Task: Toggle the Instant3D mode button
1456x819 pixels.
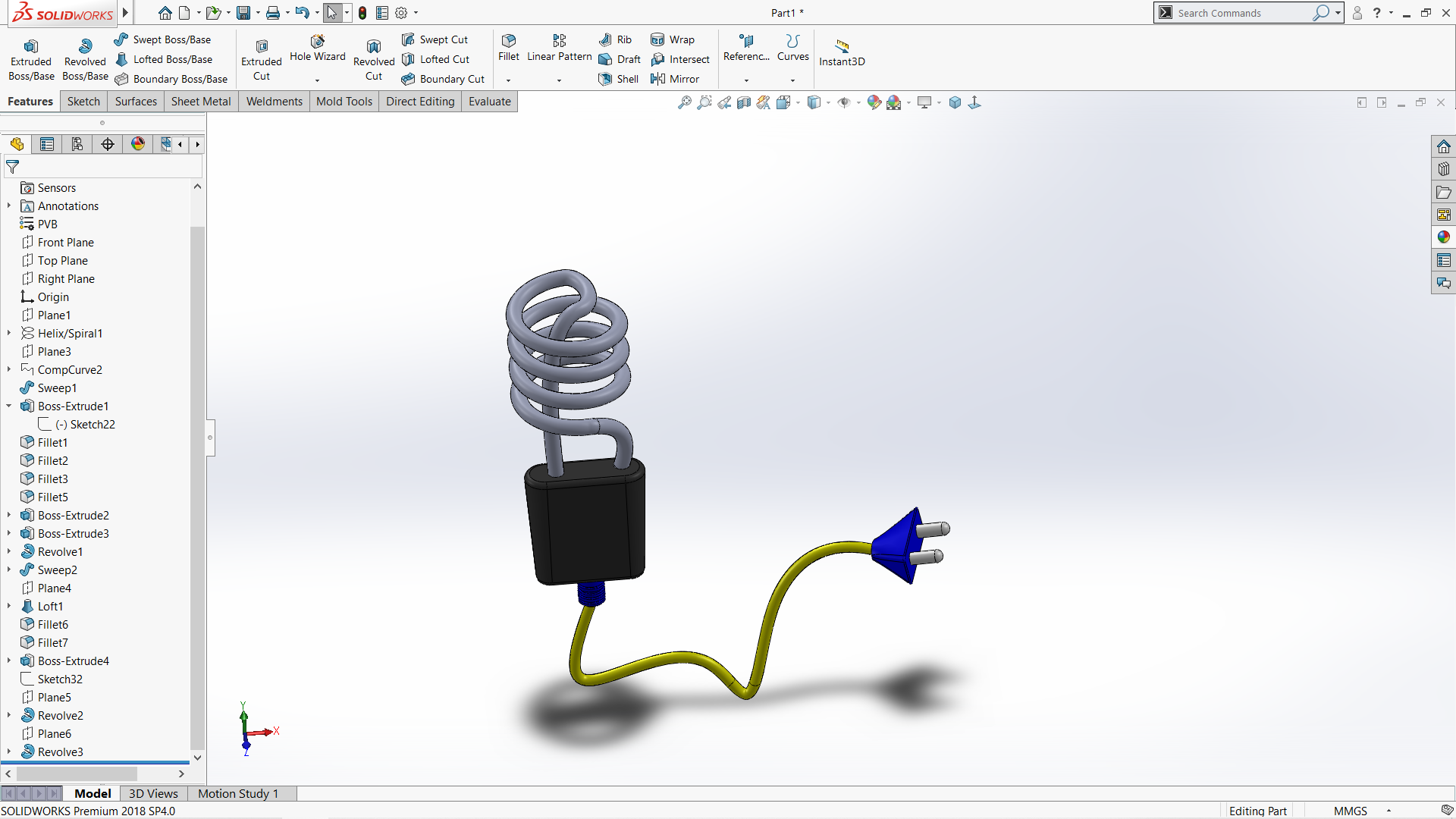Action: 842,47
